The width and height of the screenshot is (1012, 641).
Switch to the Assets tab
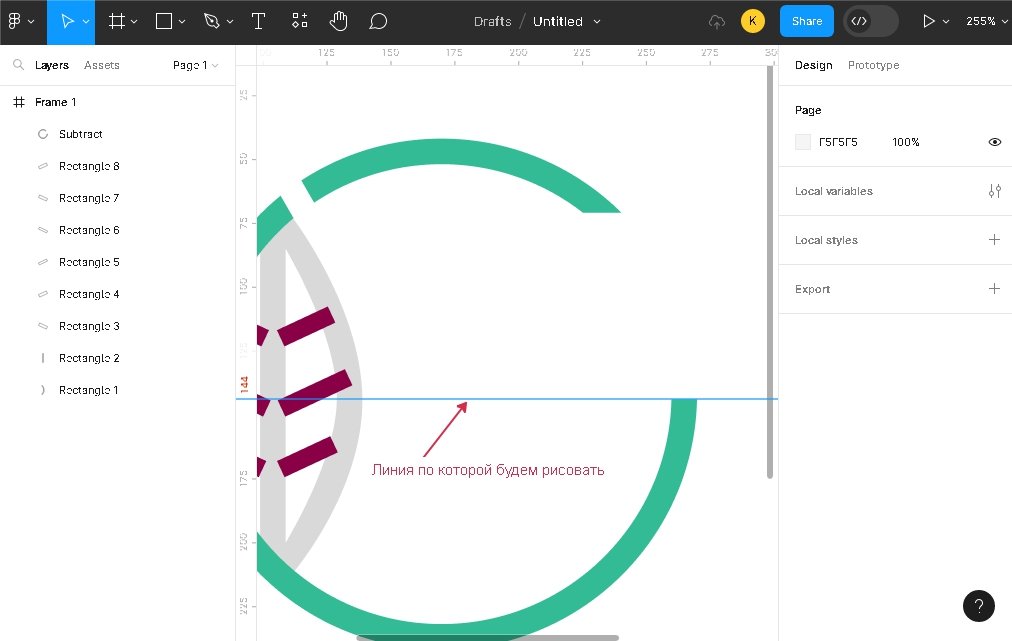pos(101,65)
